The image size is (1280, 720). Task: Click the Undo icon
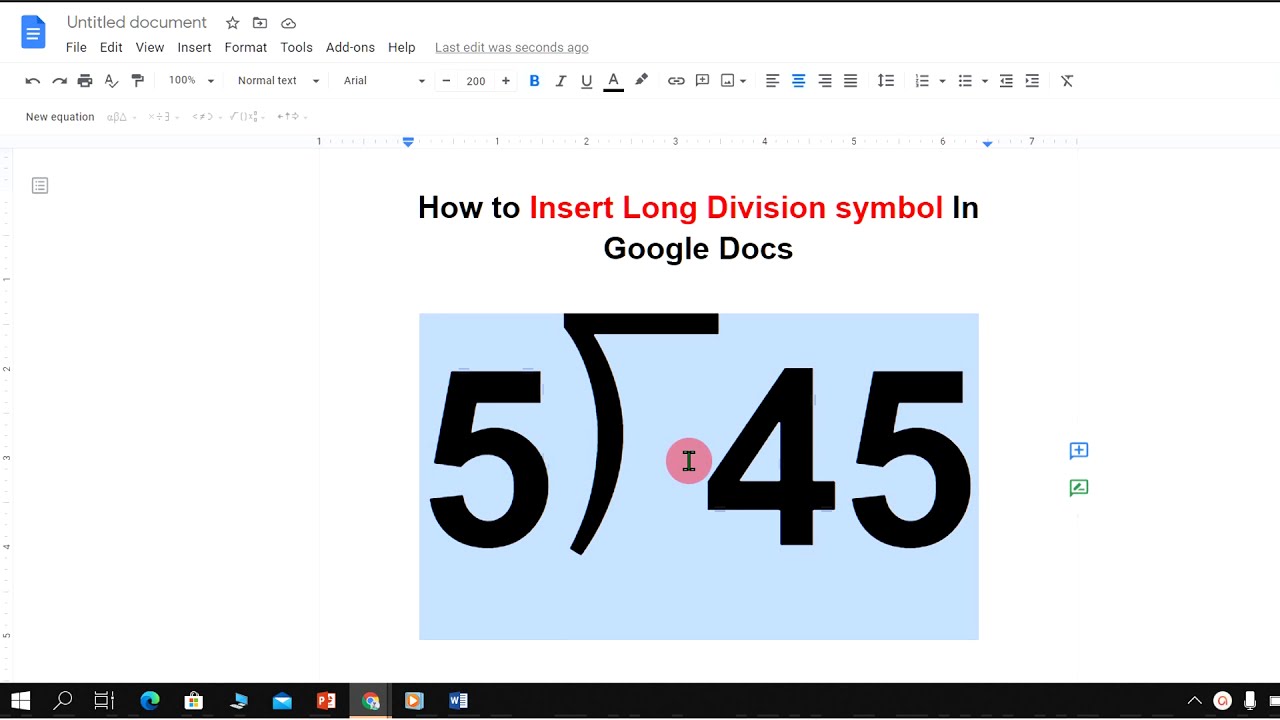33,81
